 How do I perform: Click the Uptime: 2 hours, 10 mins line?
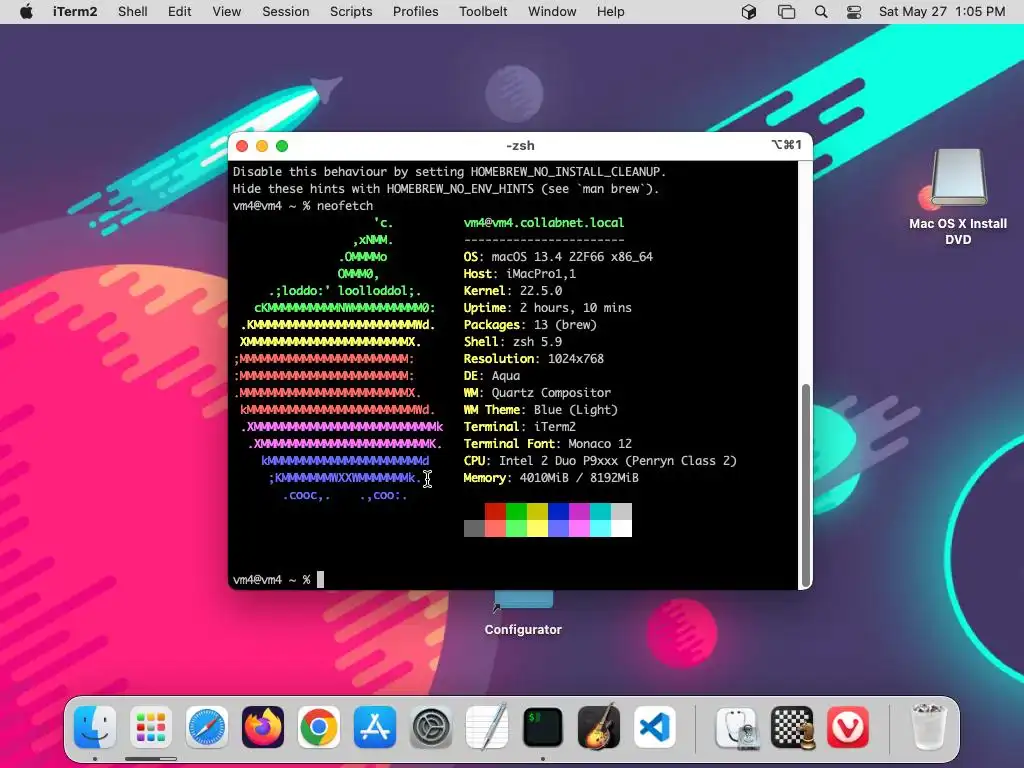[x=548, y=308]
